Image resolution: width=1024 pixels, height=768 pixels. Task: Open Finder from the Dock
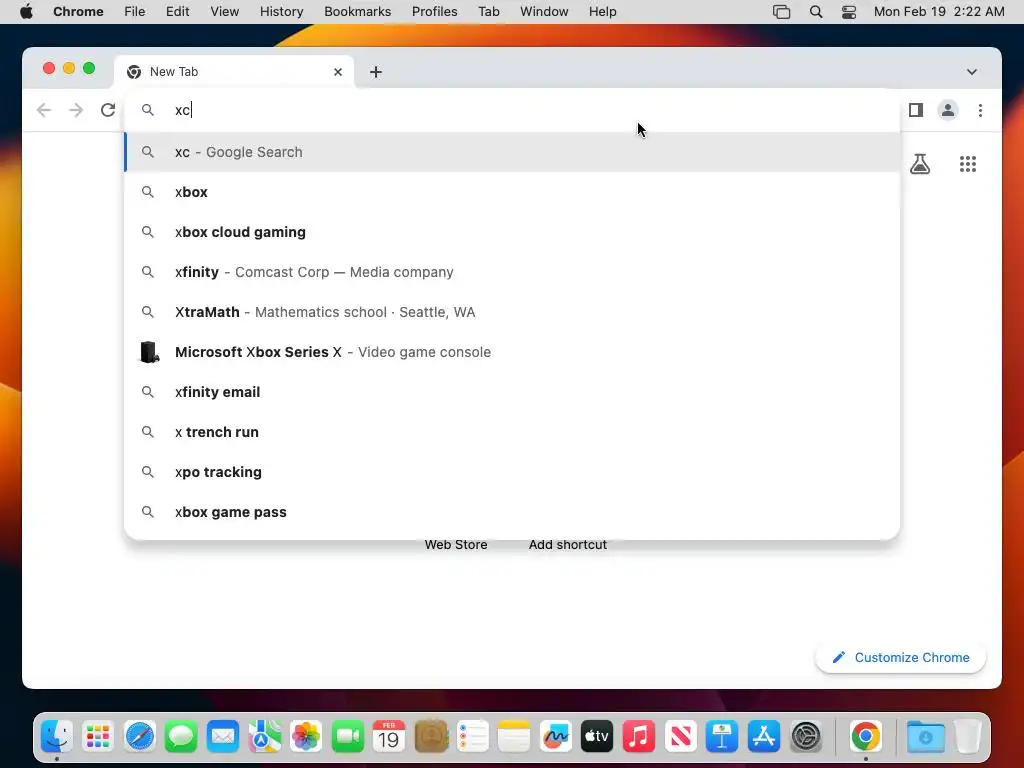57,737
